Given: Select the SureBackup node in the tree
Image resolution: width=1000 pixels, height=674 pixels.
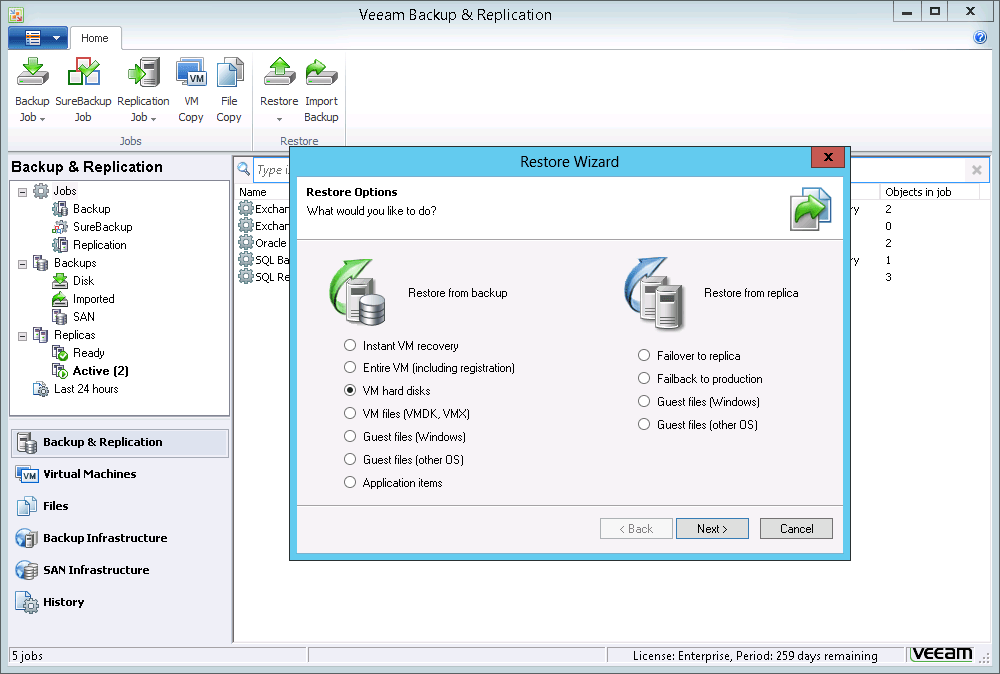Looking at the screenshot, I should [103, 227].
